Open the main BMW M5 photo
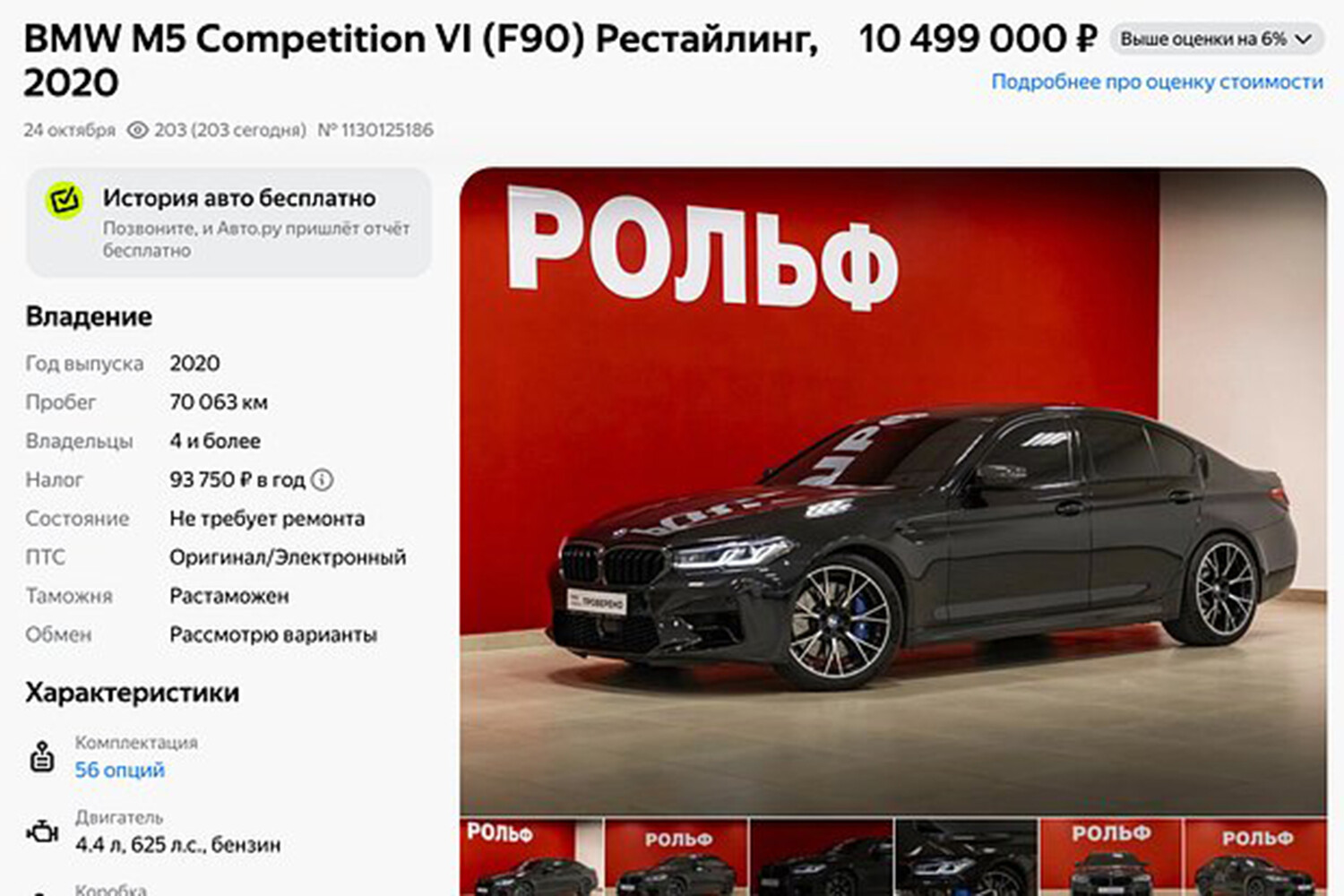1344x896 pixels. point(893,490)
